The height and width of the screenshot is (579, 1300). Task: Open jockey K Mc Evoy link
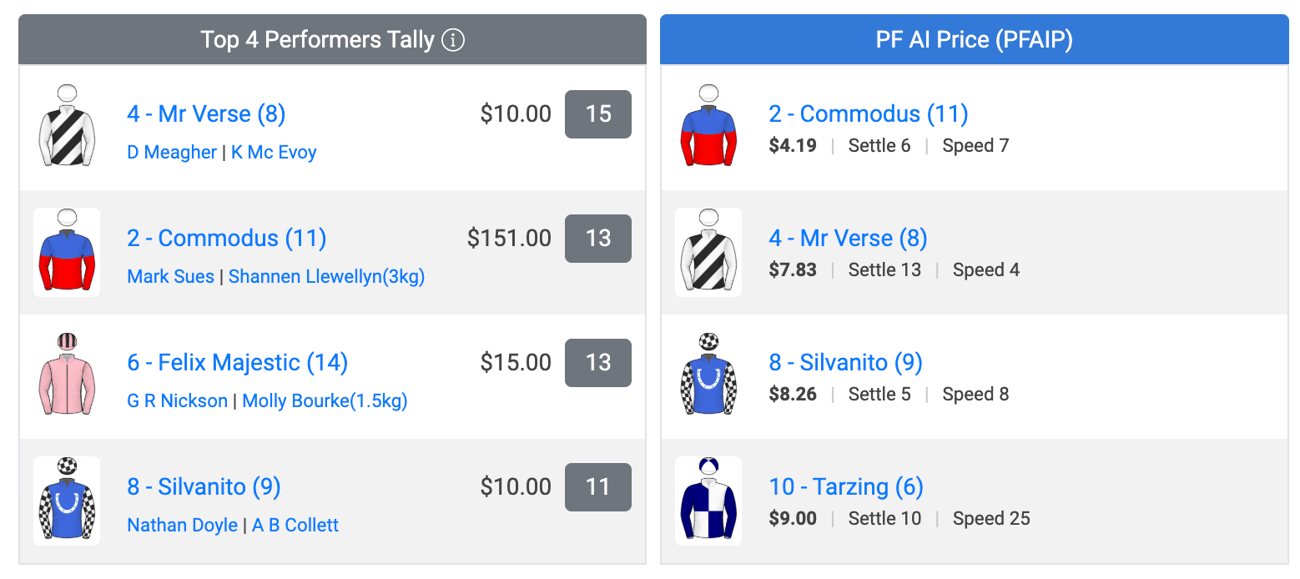(x=274, y=152)
